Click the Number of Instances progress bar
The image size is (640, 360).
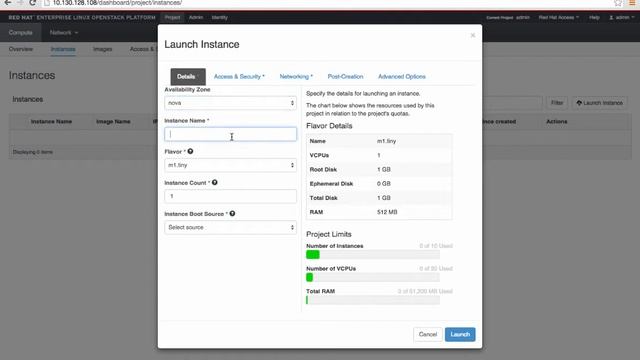(x=373, y=255)
